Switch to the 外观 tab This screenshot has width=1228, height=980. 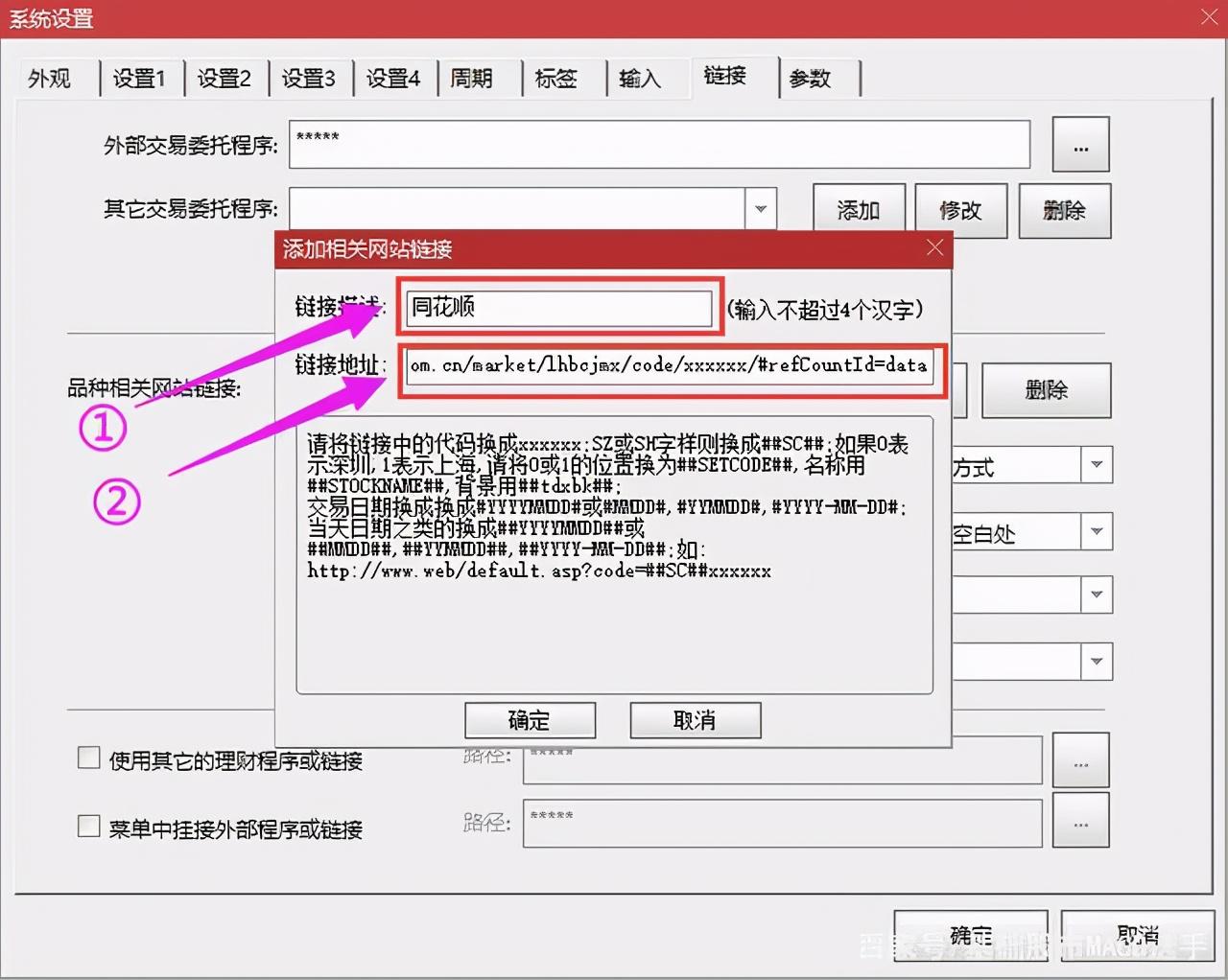pos(50,79)
